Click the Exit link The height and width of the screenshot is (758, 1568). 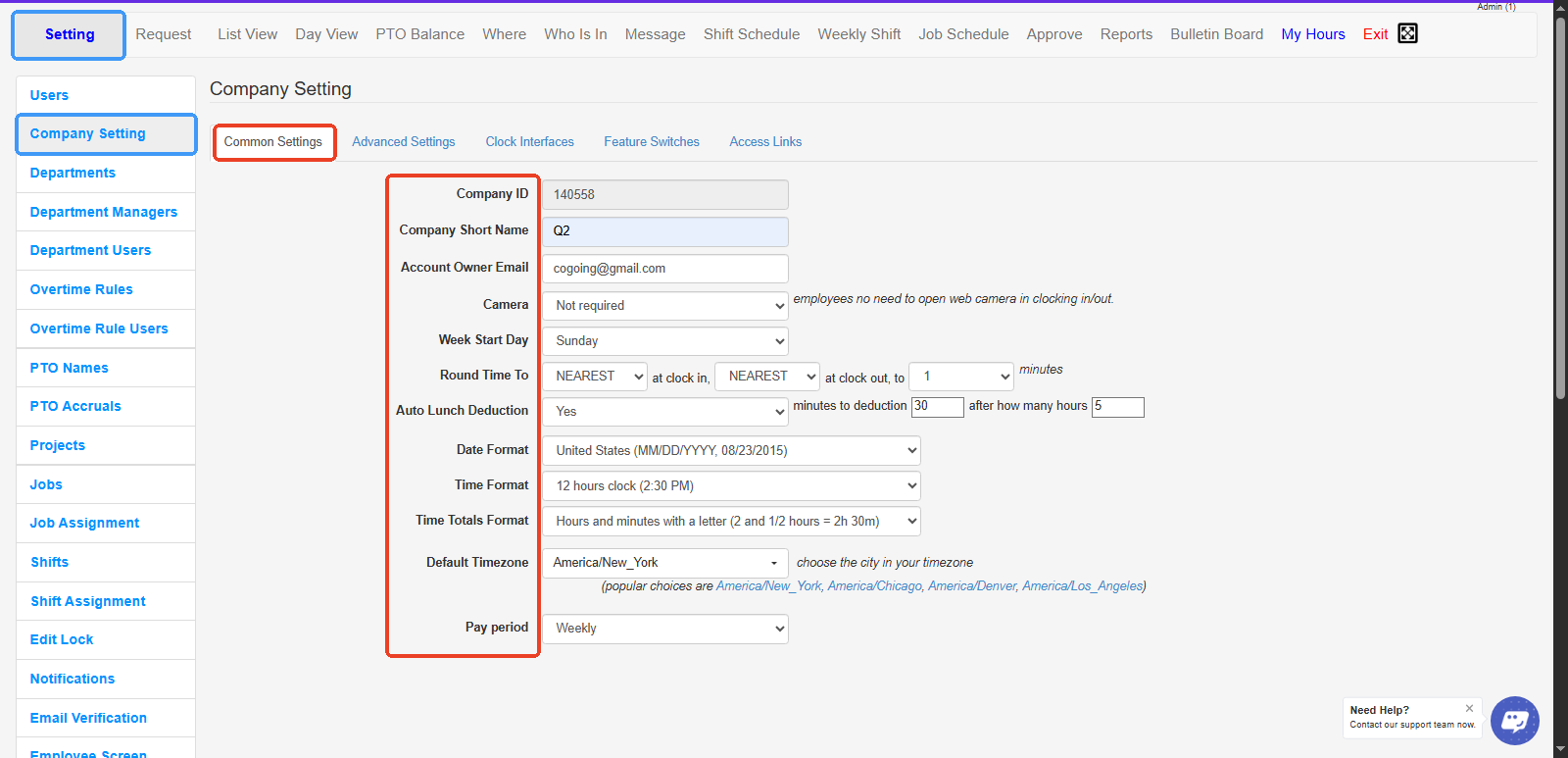click(1375, 34)
